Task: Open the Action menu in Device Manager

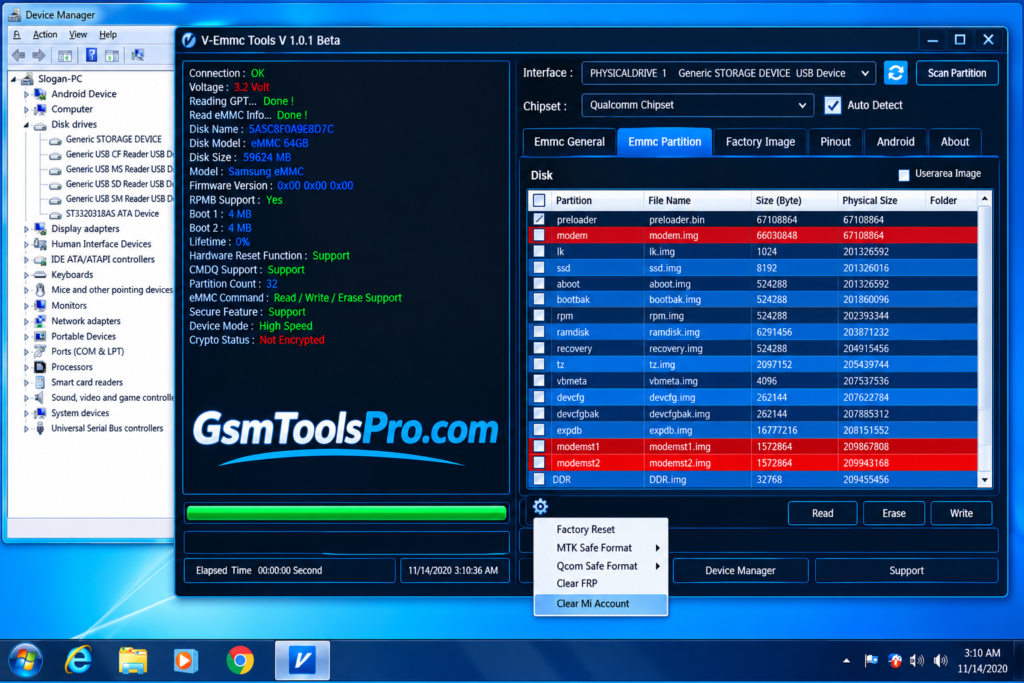Action: point(44,35)
